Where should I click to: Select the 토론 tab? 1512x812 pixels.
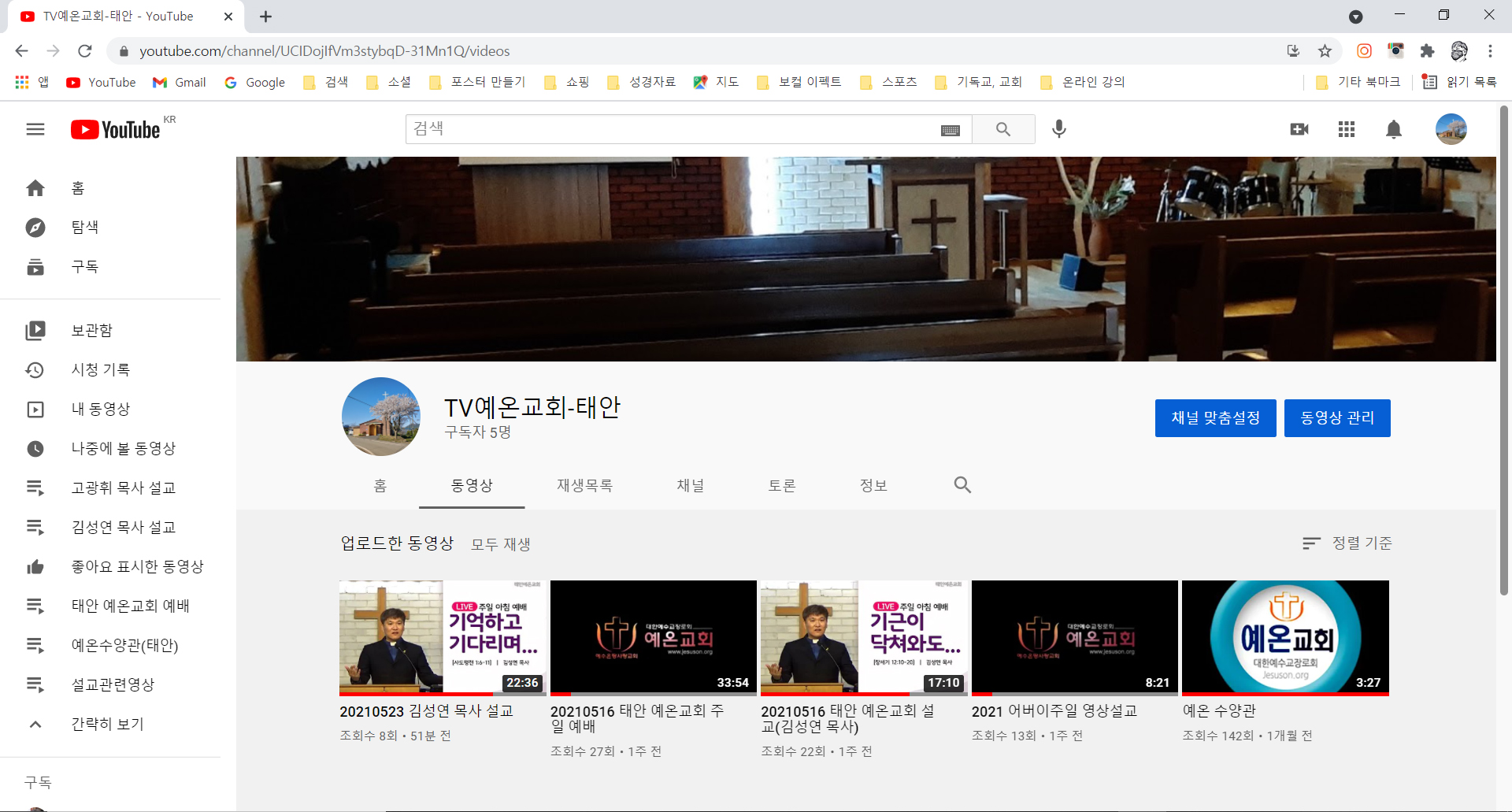[x=782, y=486]
